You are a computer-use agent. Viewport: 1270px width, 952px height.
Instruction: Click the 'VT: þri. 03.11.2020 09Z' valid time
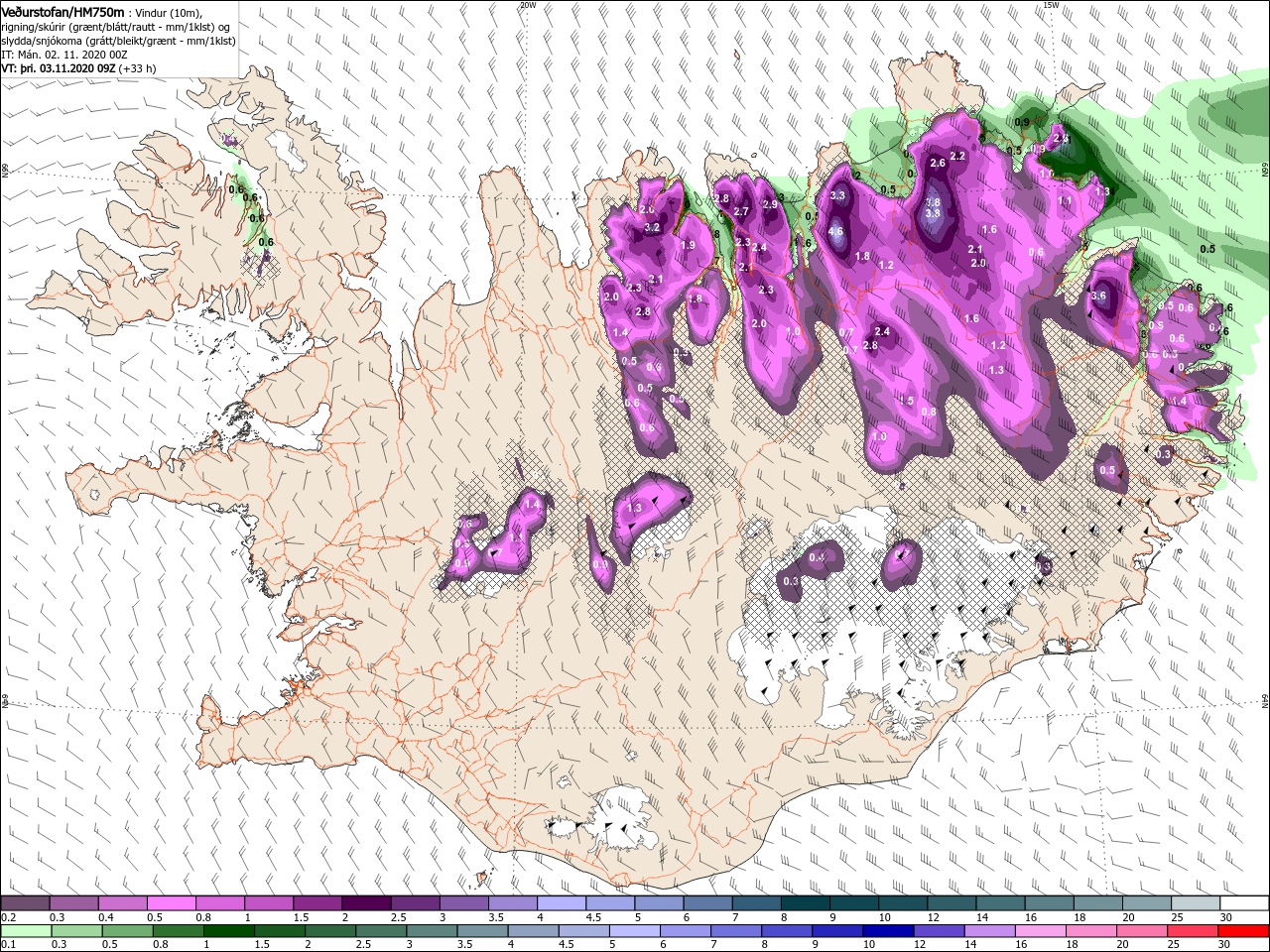click(x=59, y=68)
